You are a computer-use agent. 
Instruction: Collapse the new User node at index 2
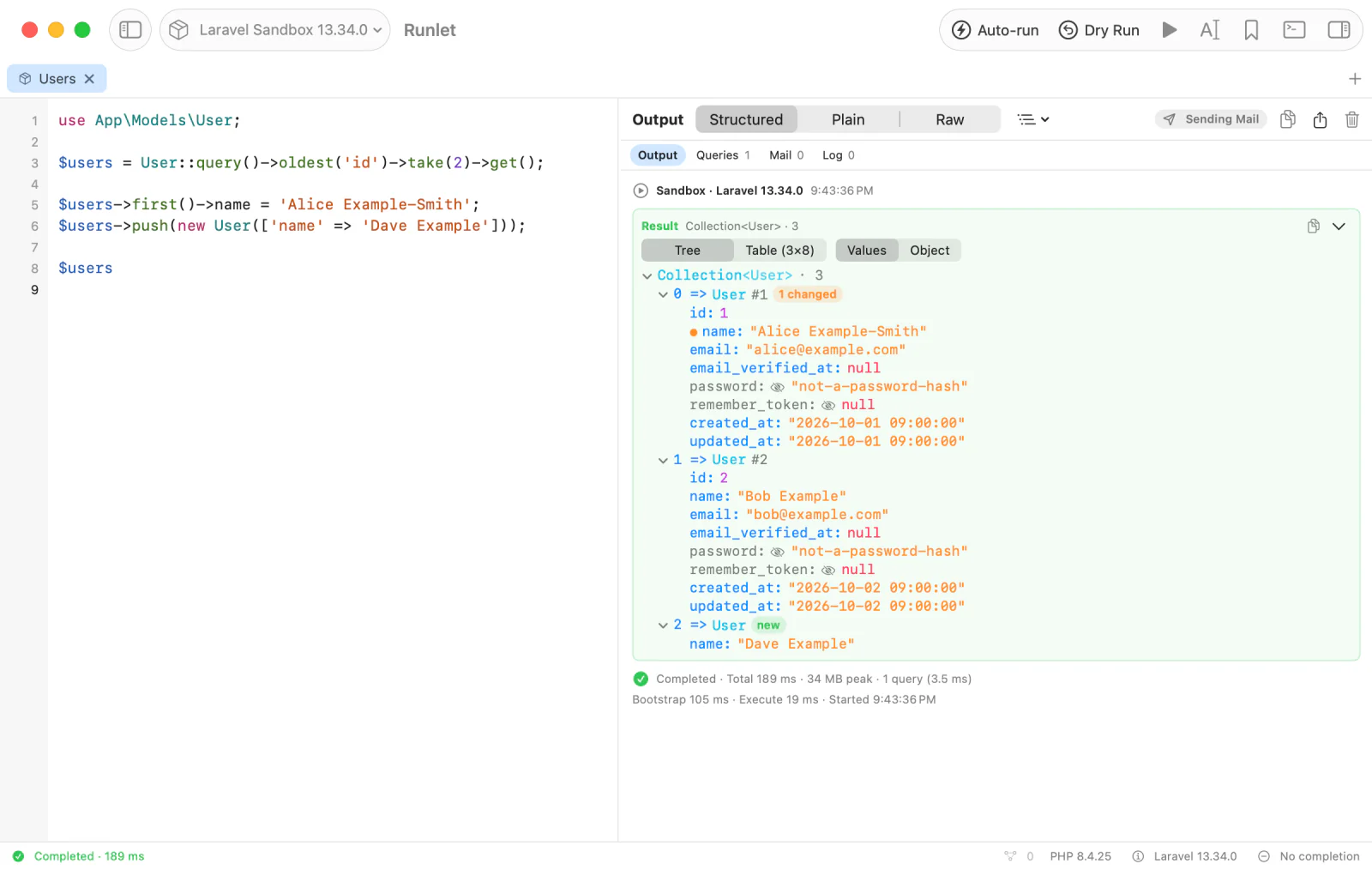pos(663,625)
